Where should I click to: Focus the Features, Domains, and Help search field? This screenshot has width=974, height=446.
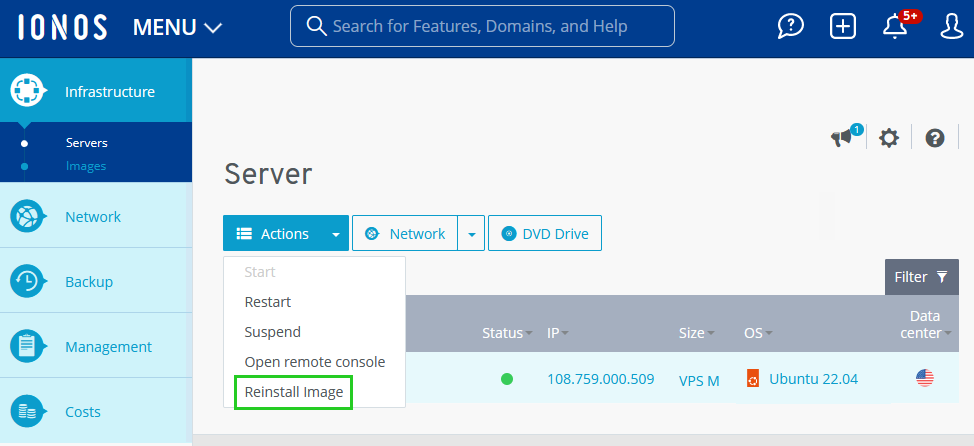(495, 27)
